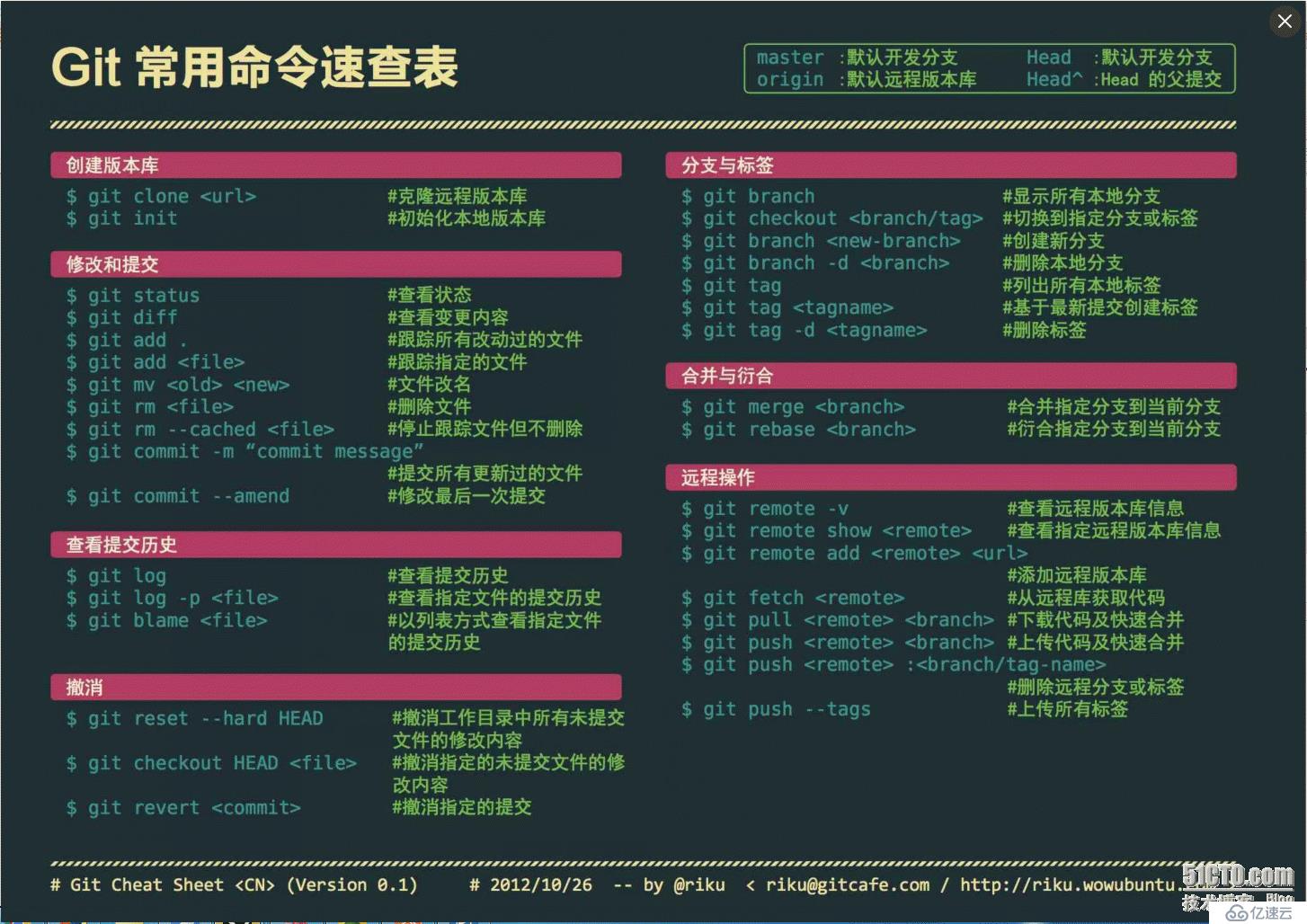Click the 'http://riku.wowubuntu' URL in footer
Screen dimensions: 1307x924
pyautogui.click(x=1068, y=885)
